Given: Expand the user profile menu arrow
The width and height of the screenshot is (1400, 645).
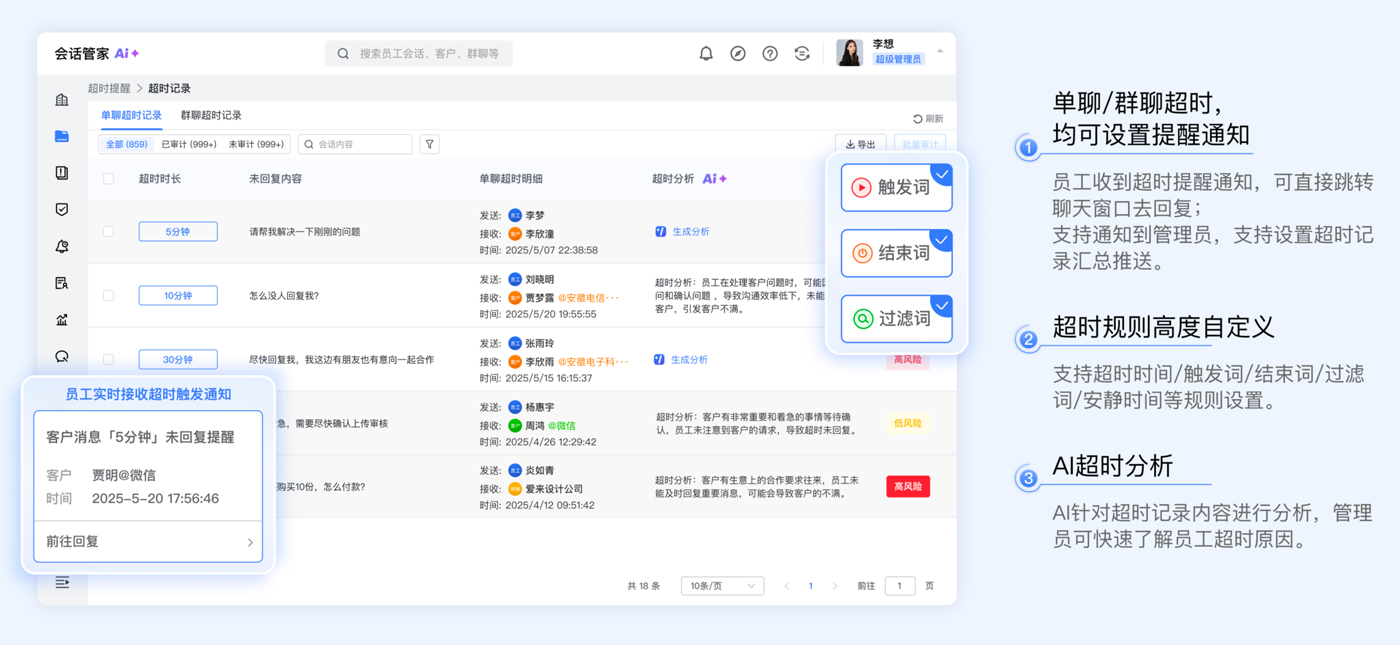Looking at the screenshot, I should (940, 52).
